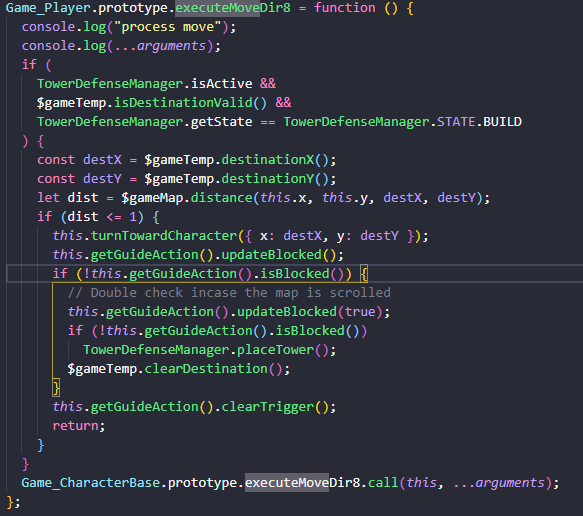Click the turnTowardCharacter method call

(x=164, y=236)
